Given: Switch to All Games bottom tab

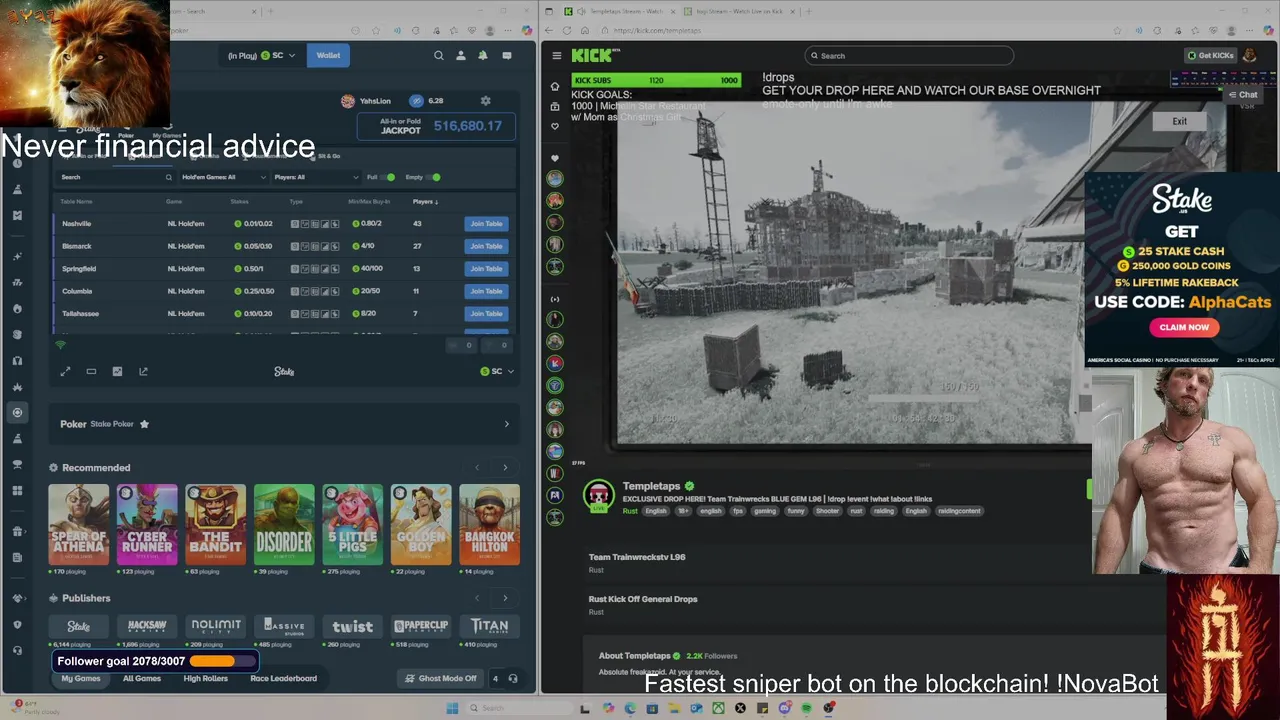Looking at the screenshot, I should point(141,678).
